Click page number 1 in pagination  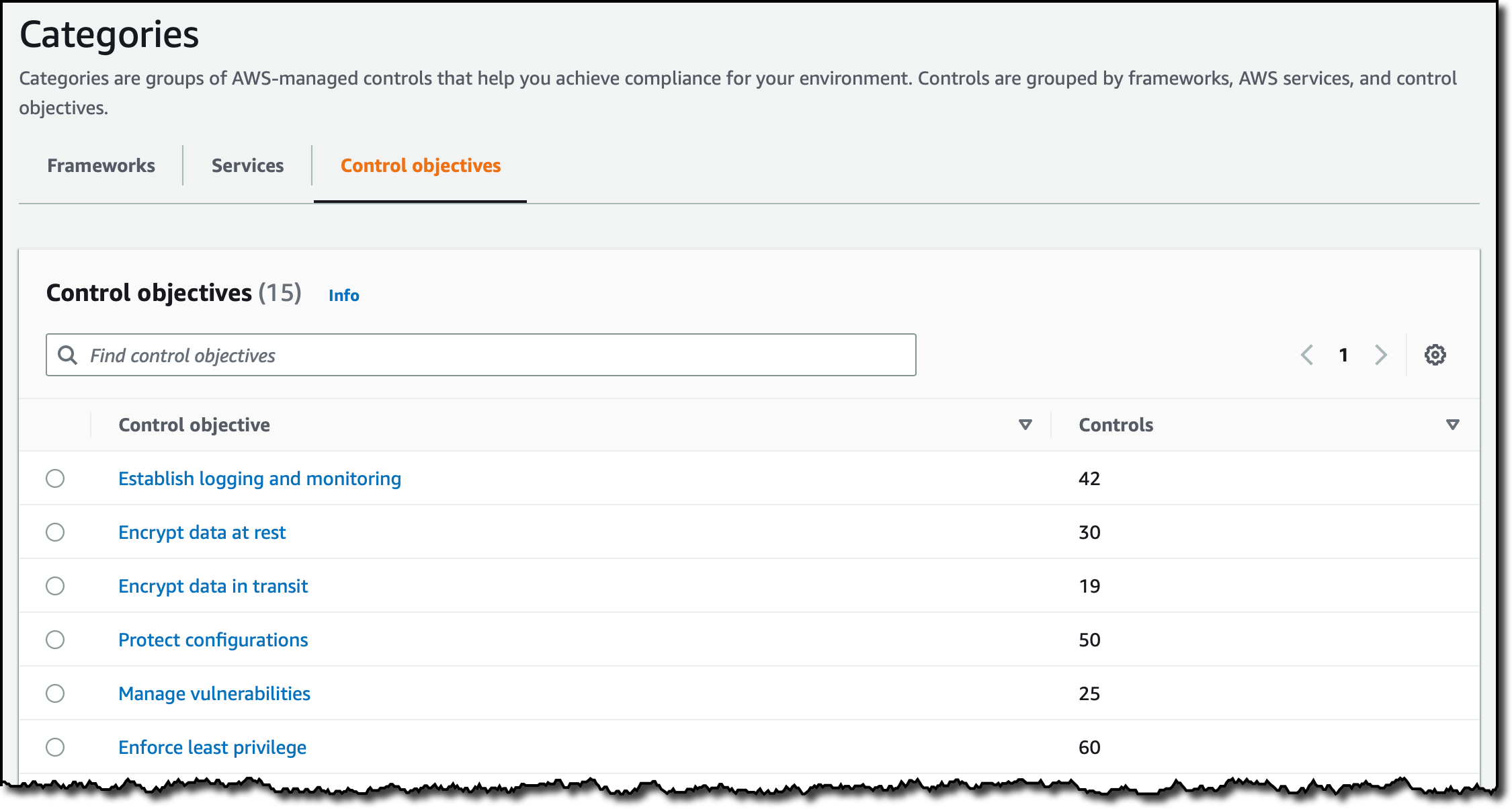point(1343,355)
